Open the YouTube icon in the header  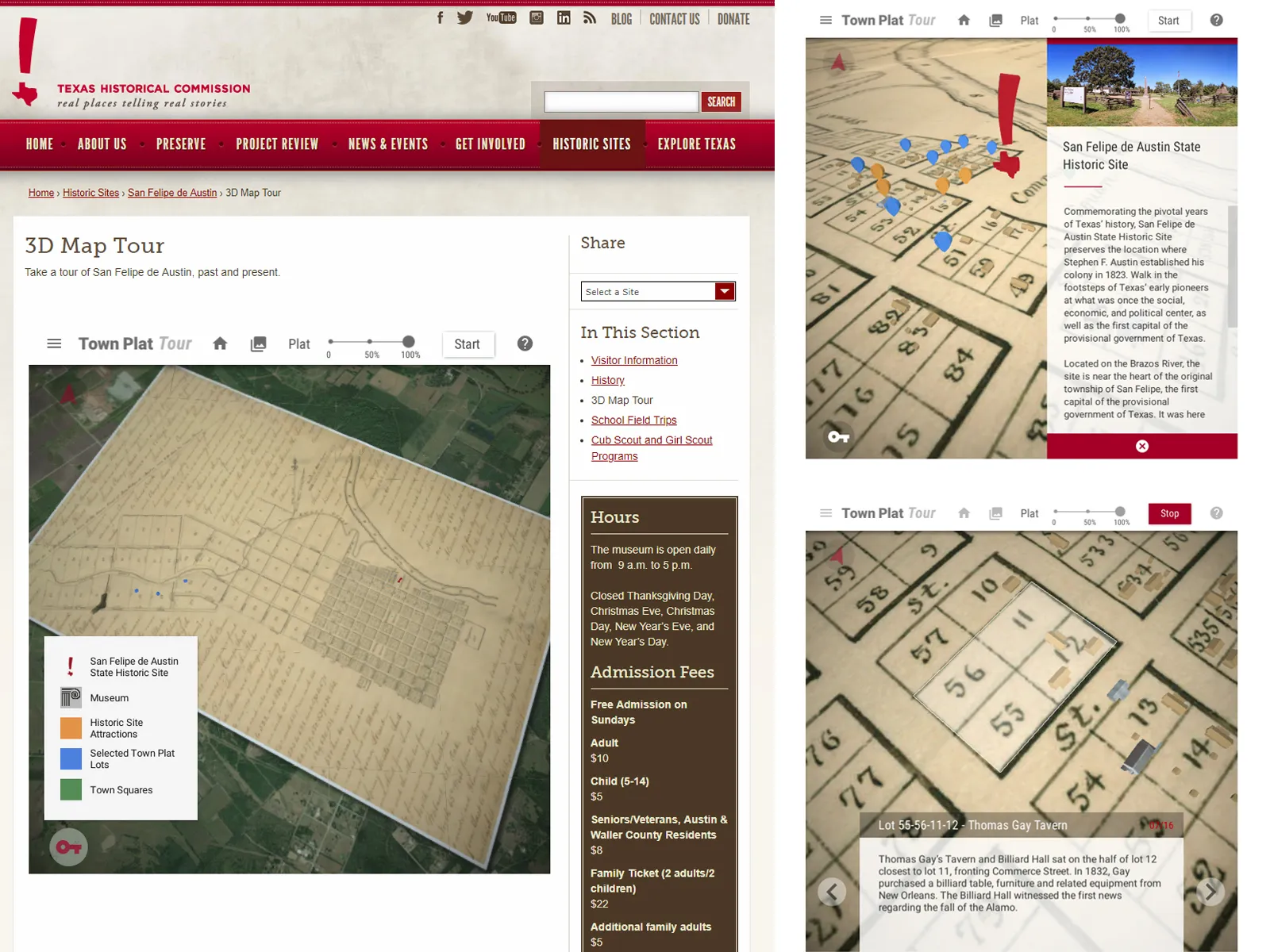501,17
